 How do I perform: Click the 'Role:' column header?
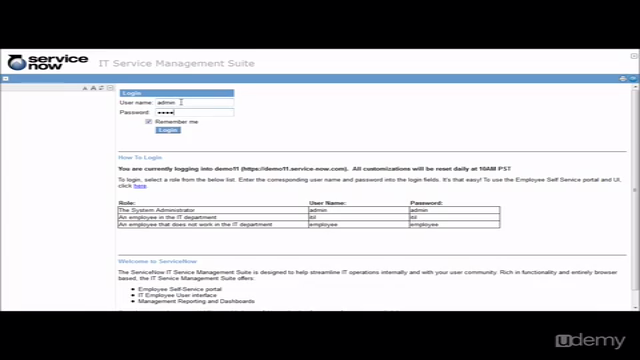pyautogui.click(x=127, y=203)
